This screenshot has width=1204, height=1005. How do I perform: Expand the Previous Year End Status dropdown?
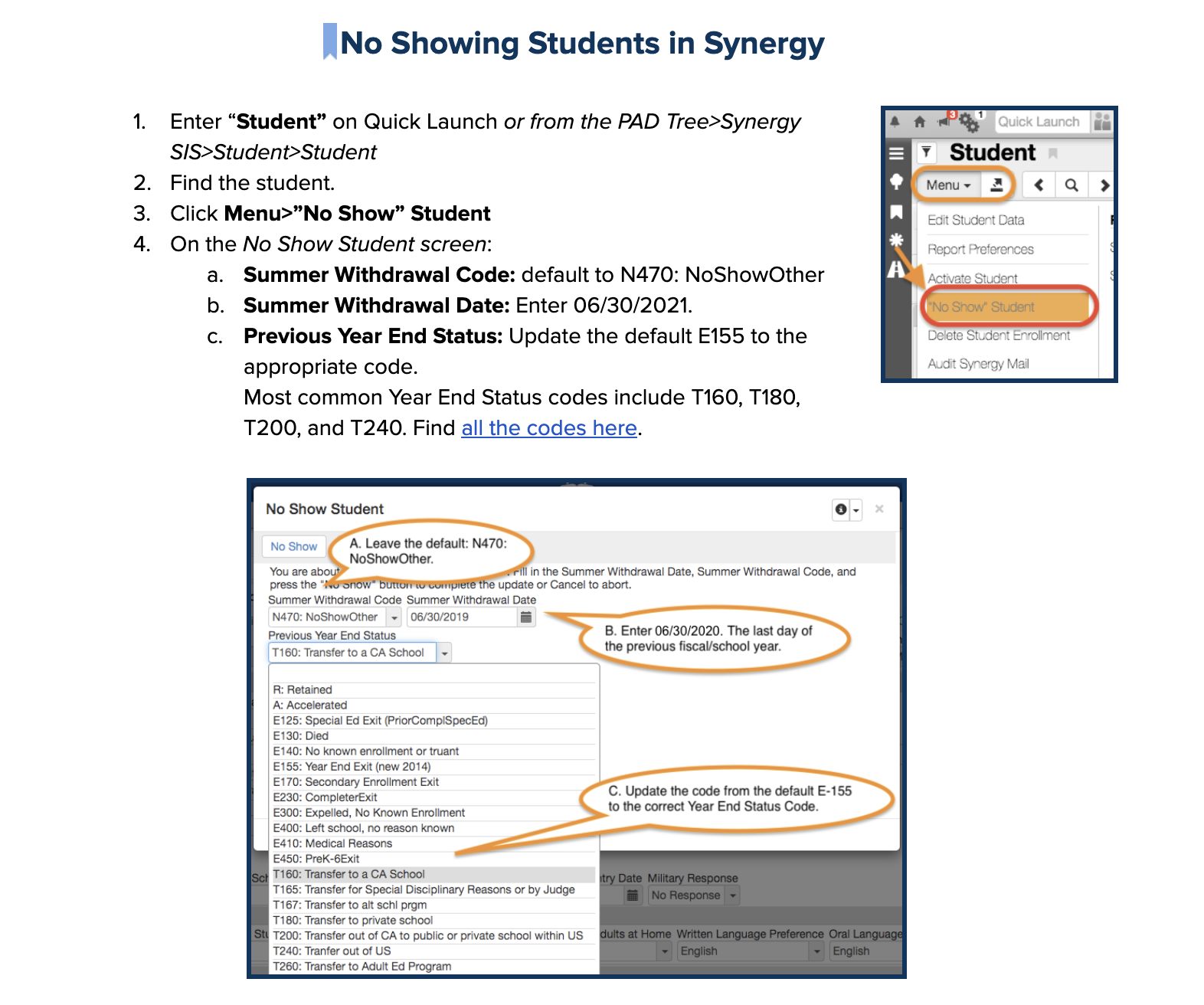(x=445, y=653)
